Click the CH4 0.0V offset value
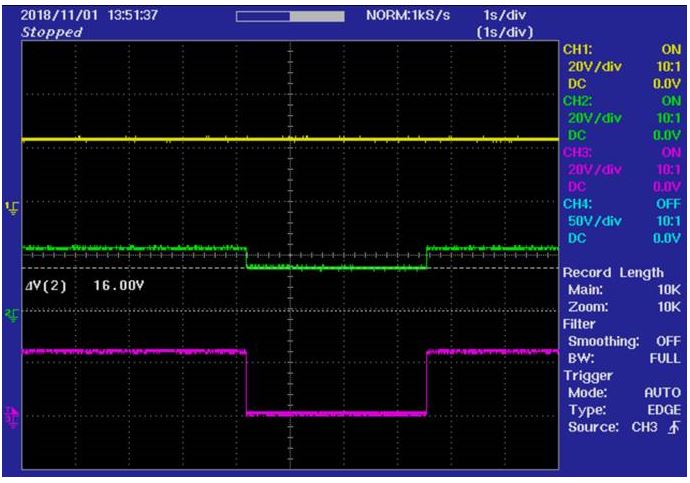The image size is (690, 483). click(667, 238)
